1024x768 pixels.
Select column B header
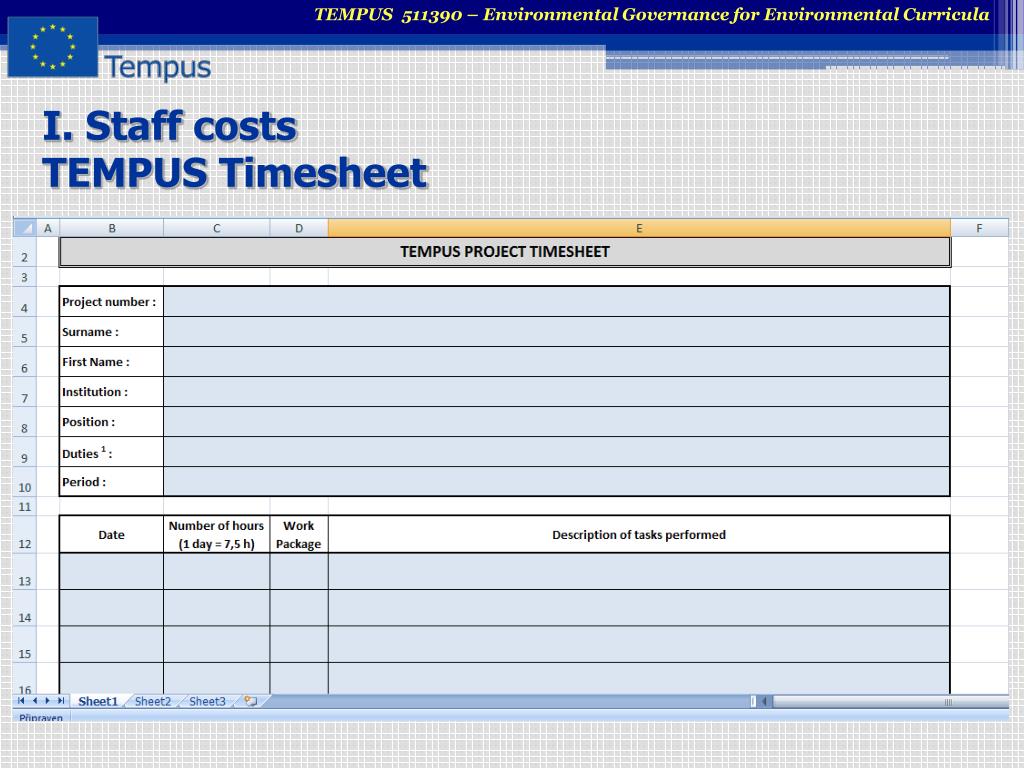pyautogui.click(x=112, y=228)
